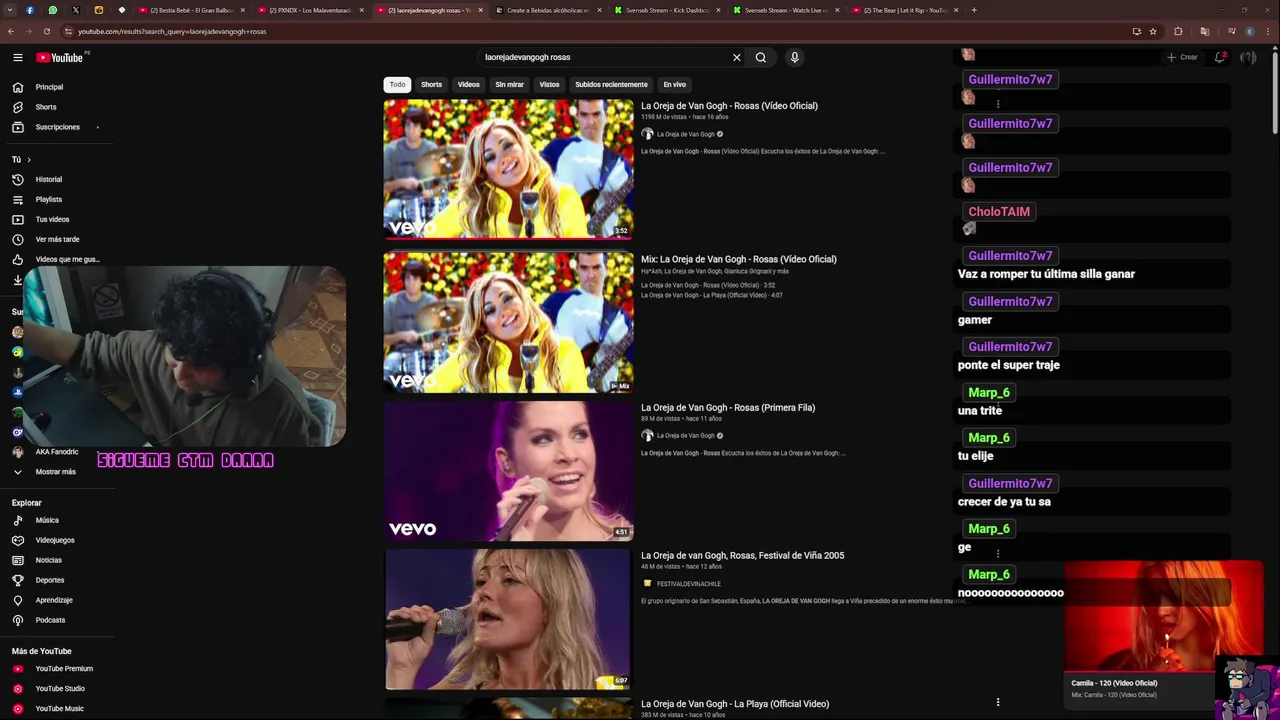1280x720 pixels.
Task: Bookmark this page with star icon
Action: [1153, 31]
